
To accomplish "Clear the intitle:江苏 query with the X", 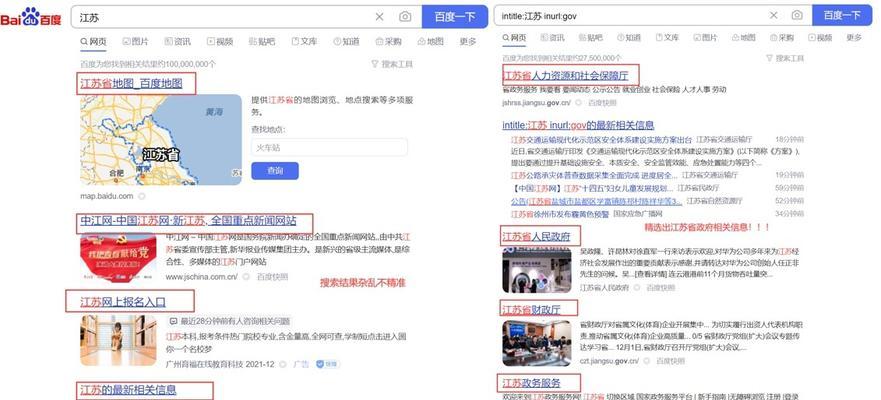I will click(x=774, y=15).
